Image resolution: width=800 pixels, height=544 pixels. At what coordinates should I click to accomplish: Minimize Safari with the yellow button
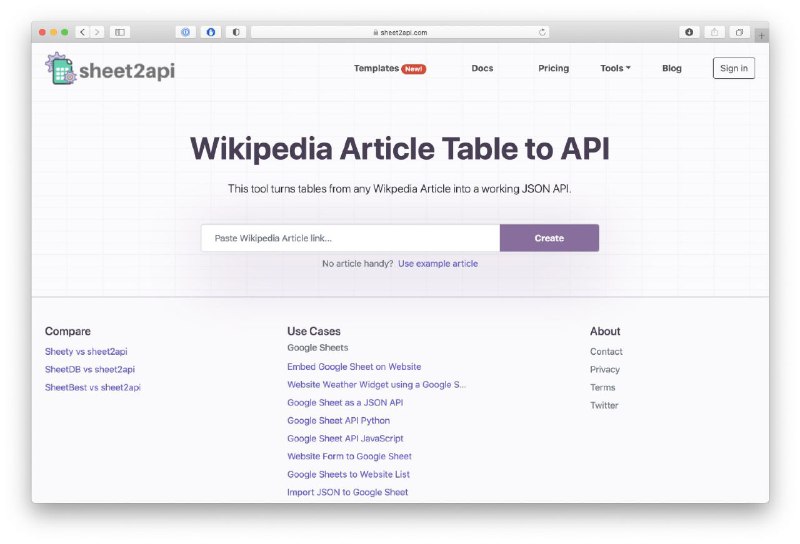54,32
